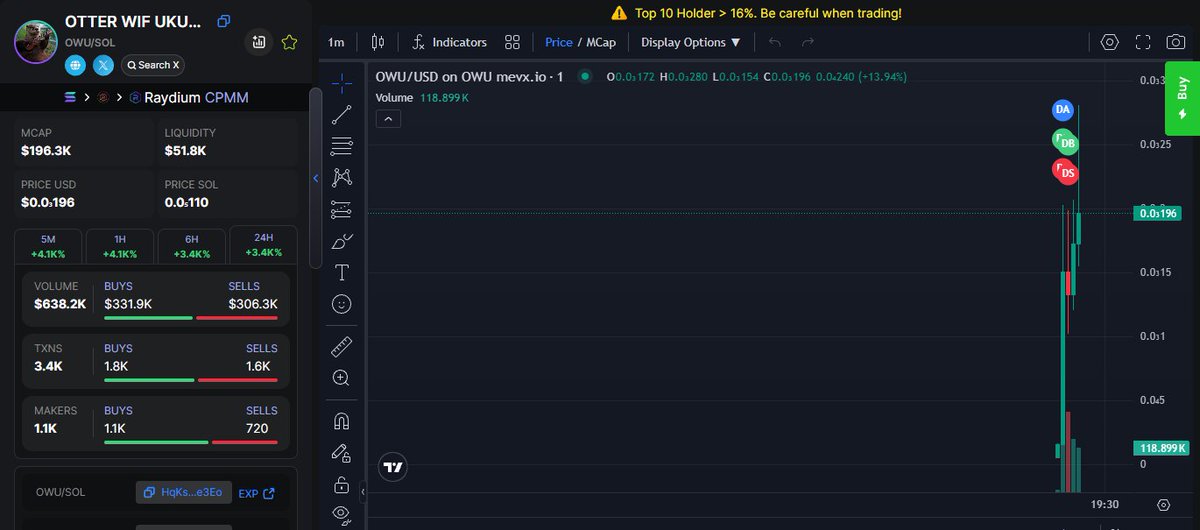Image resolution: width=1200 pixels, height=530 pixels.
Task: Select the 5M timeframe tab
Action: point(48,246)
